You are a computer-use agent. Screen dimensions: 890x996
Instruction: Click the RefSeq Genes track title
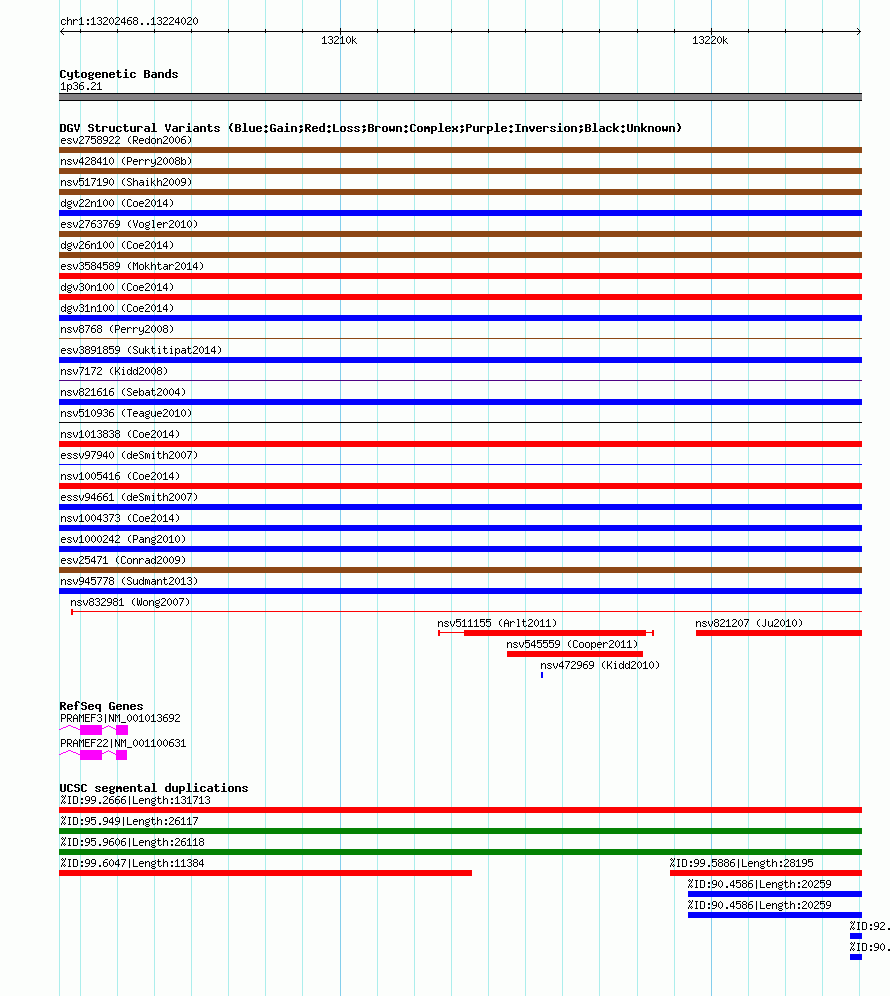coord(101,706)
